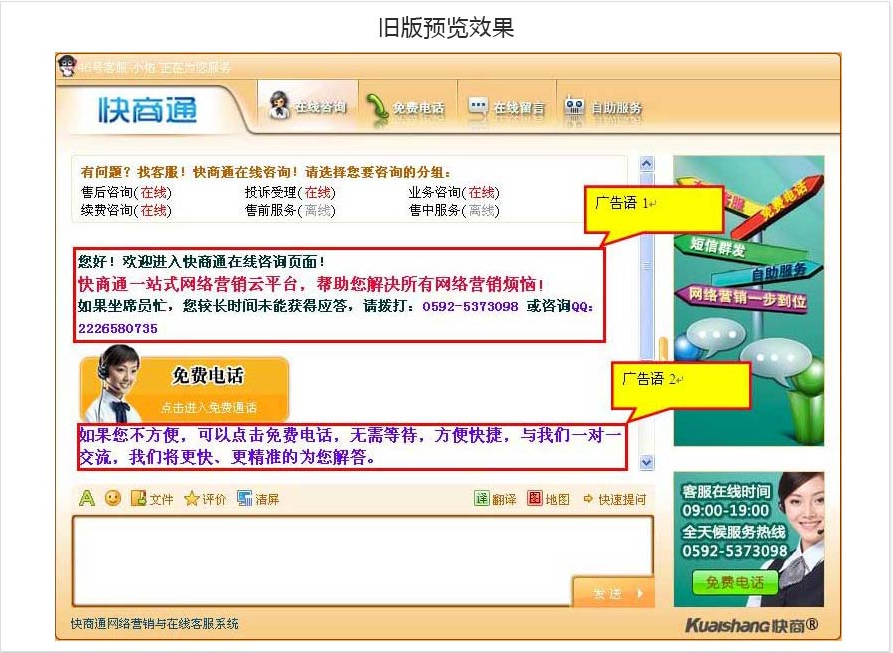Choose 售后咨询 (在线) group

pos(126,192)
